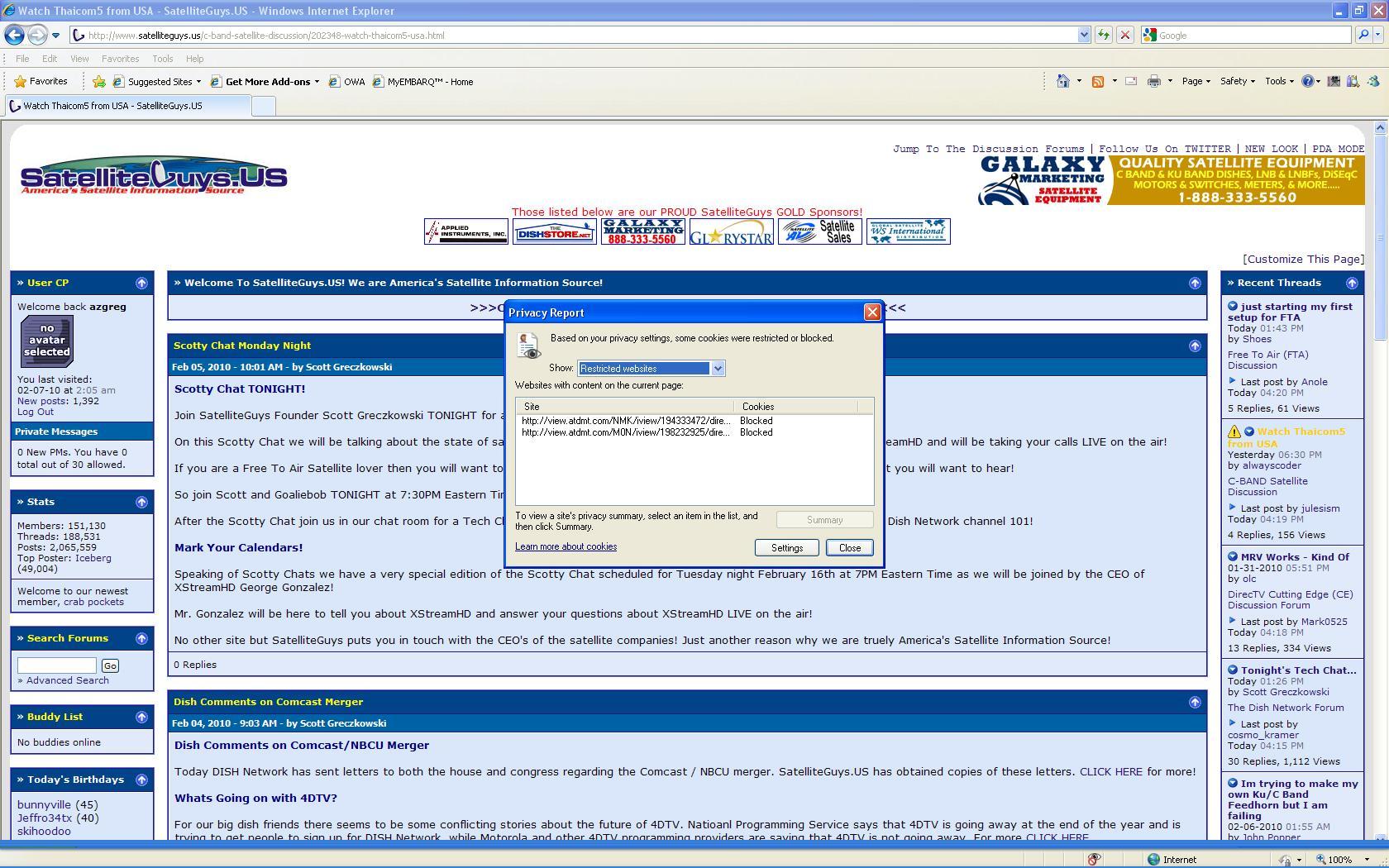Open the MyEMBARQ Home favorites link
1389x868 pixels.
422,82
